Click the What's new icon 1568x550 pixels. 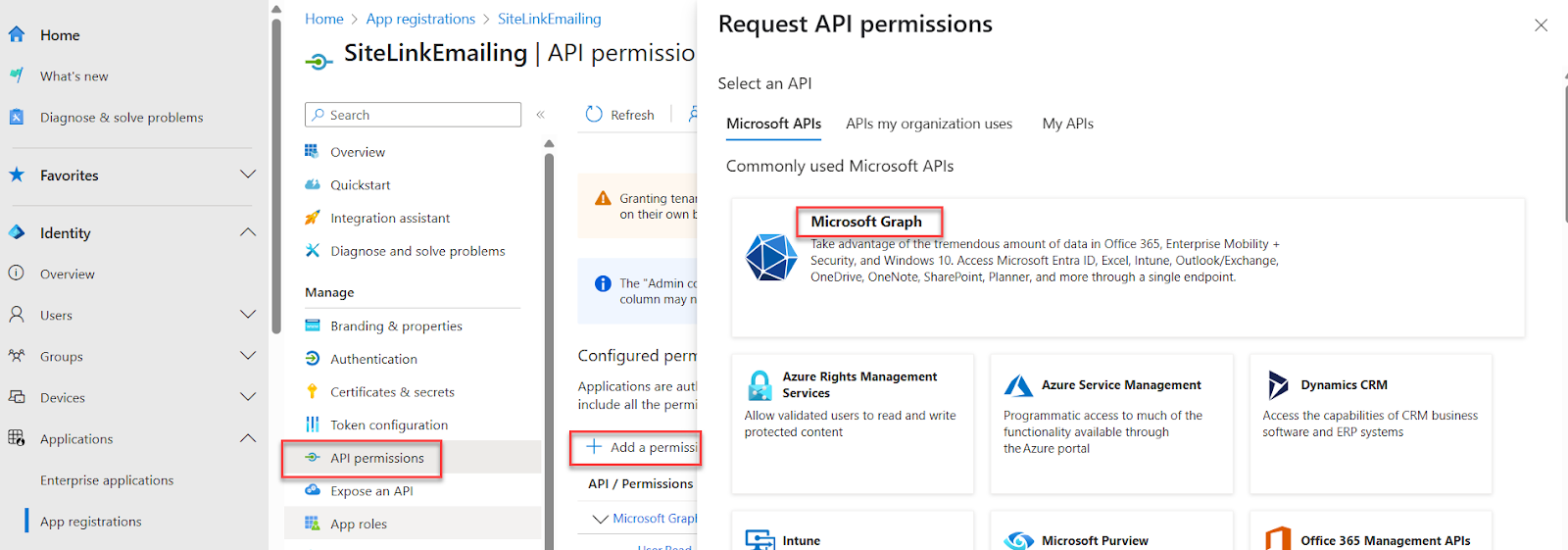[x=16, y=75]
